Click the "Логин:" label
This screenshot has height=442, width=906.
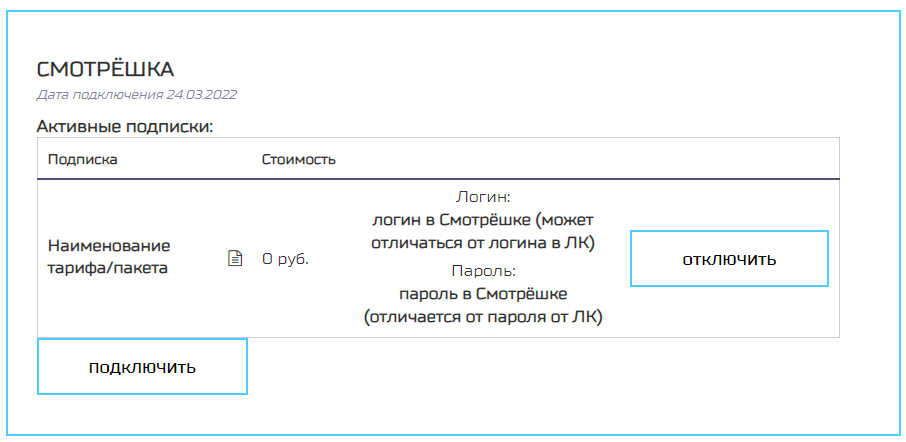click(x=483, y=197)
